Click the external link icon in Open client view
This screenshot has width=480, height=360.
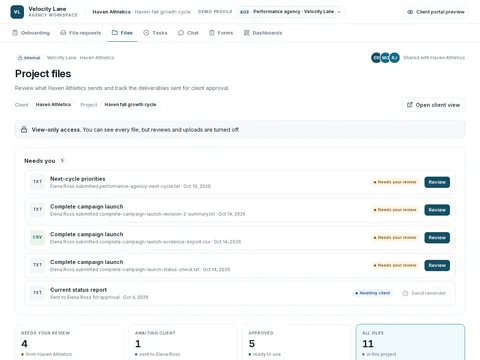pos(410,105)
